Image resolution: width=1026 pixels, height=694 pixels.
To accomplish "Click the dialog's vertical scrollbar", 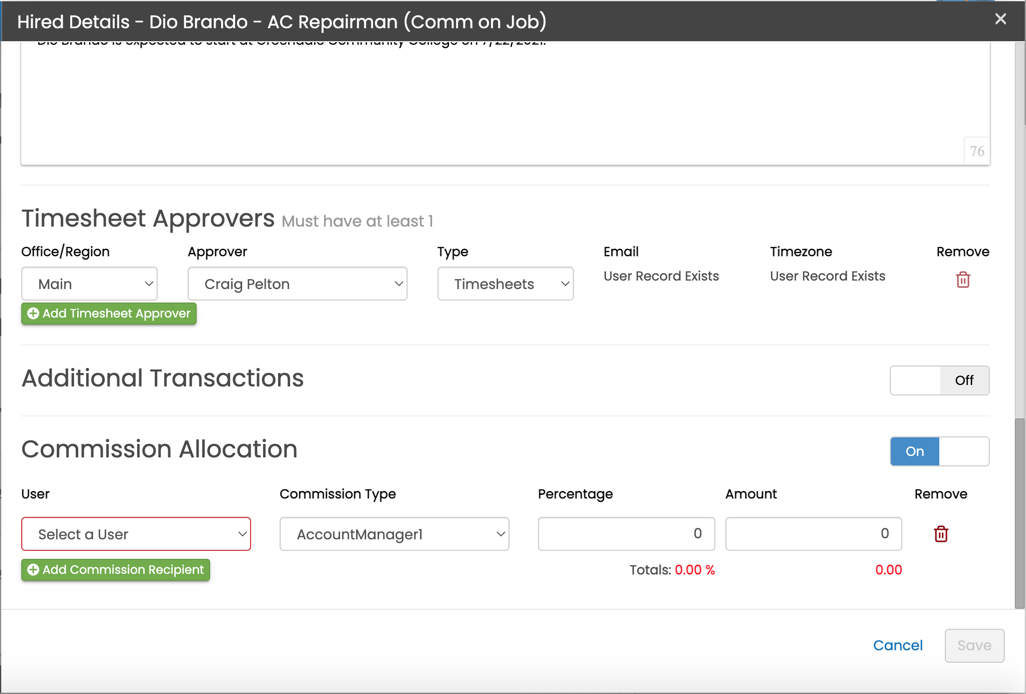I will (x=1019, y=510).
